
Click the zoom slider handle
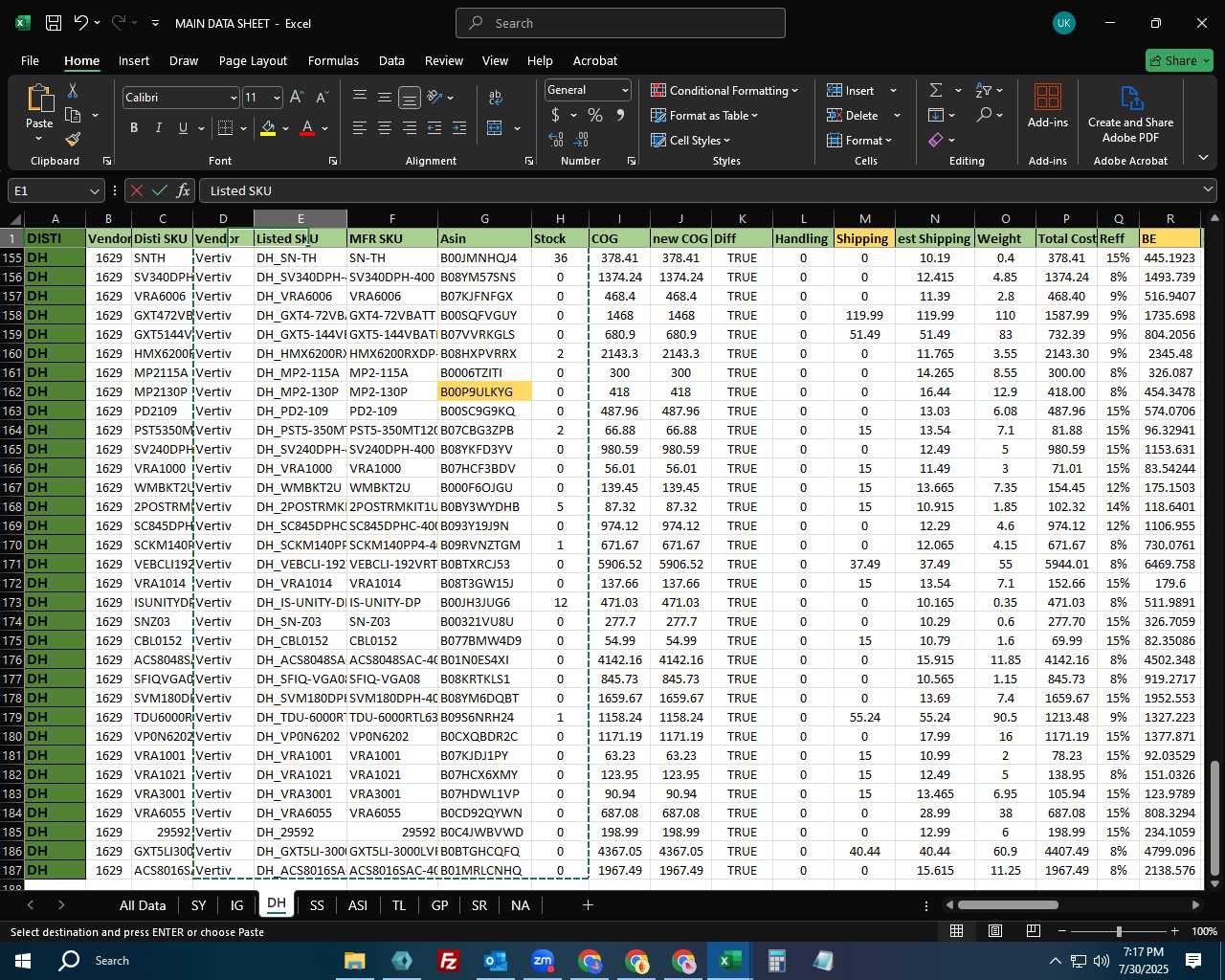click(x=1119, y=931)
